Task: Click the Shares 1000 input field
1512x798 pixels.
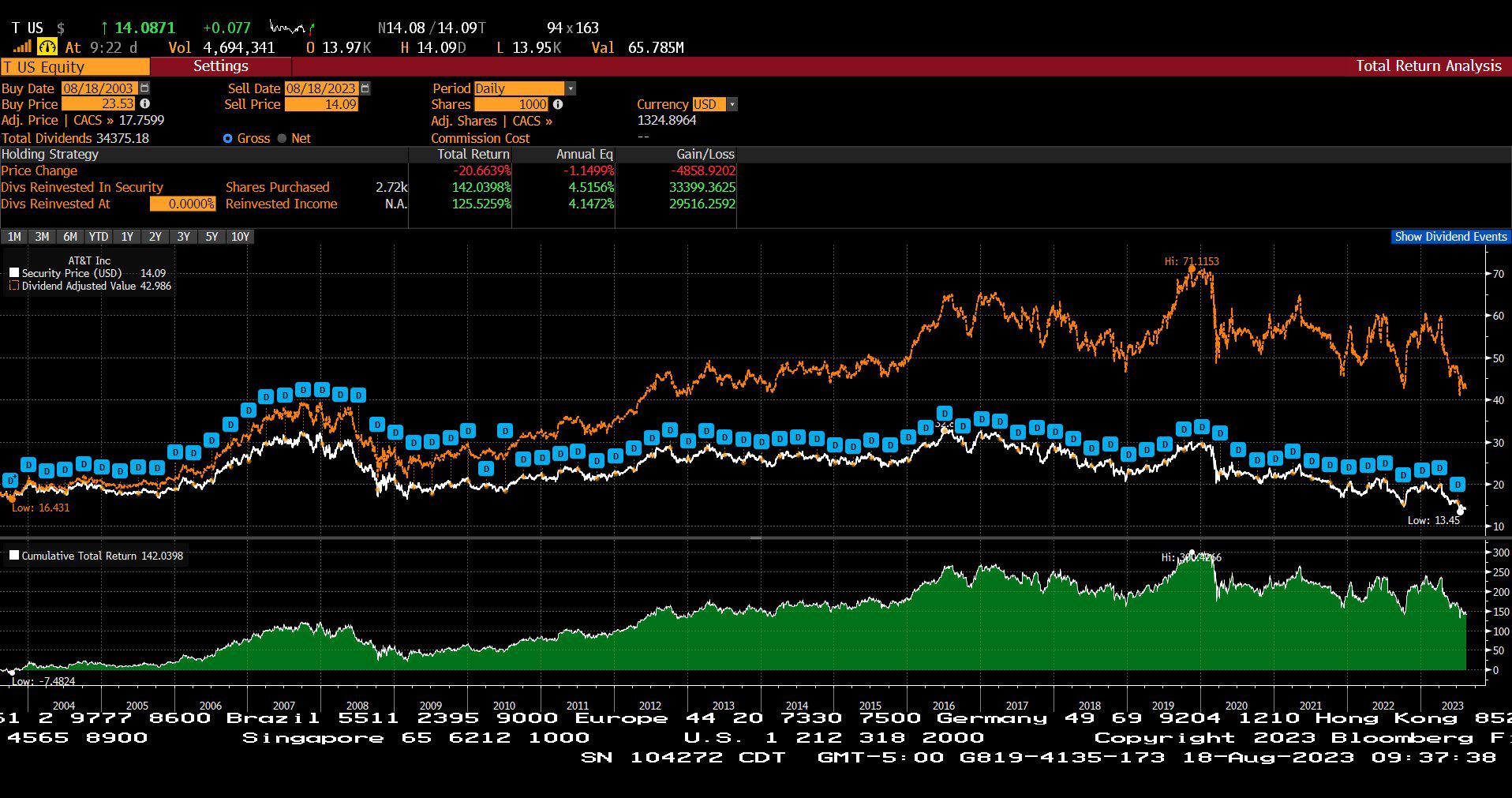Action: pos(511,104)
